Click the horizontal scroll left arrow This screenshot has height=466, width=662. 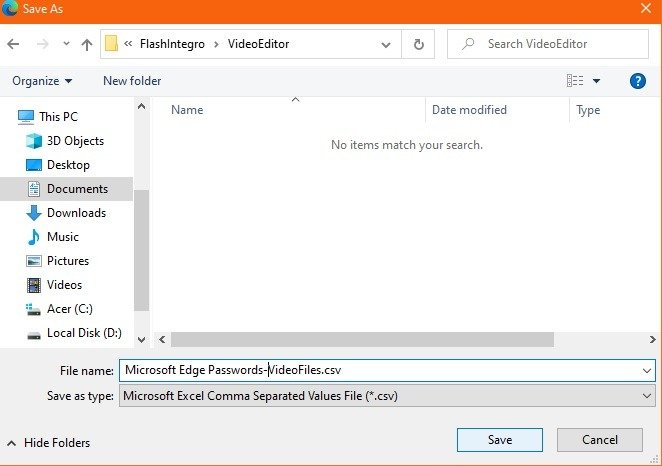coord(162,339)
